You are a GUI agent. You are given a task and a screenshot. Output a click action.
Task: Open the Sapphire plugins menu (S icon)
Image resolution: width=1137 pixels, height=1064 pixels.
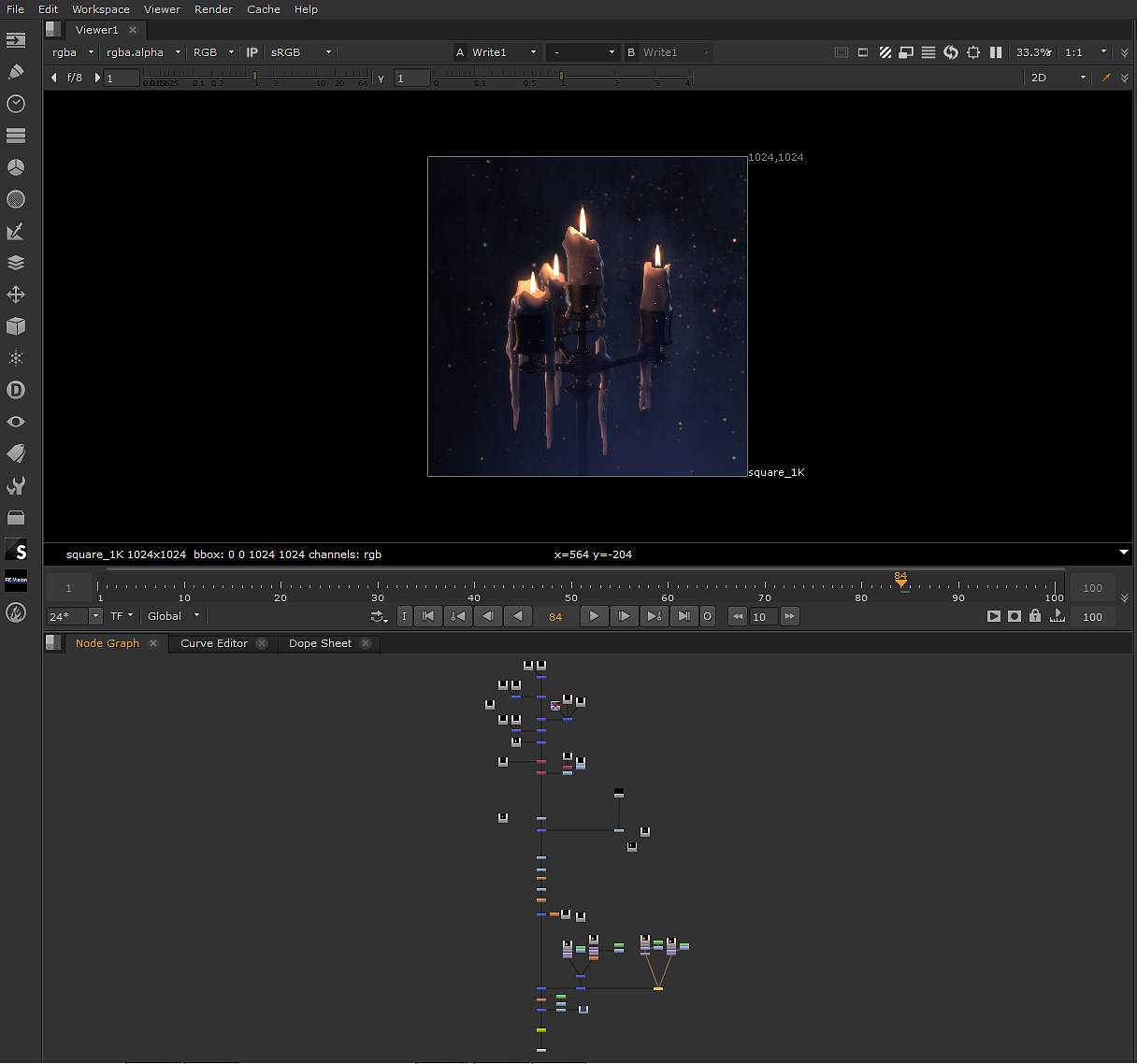(16, 550)
